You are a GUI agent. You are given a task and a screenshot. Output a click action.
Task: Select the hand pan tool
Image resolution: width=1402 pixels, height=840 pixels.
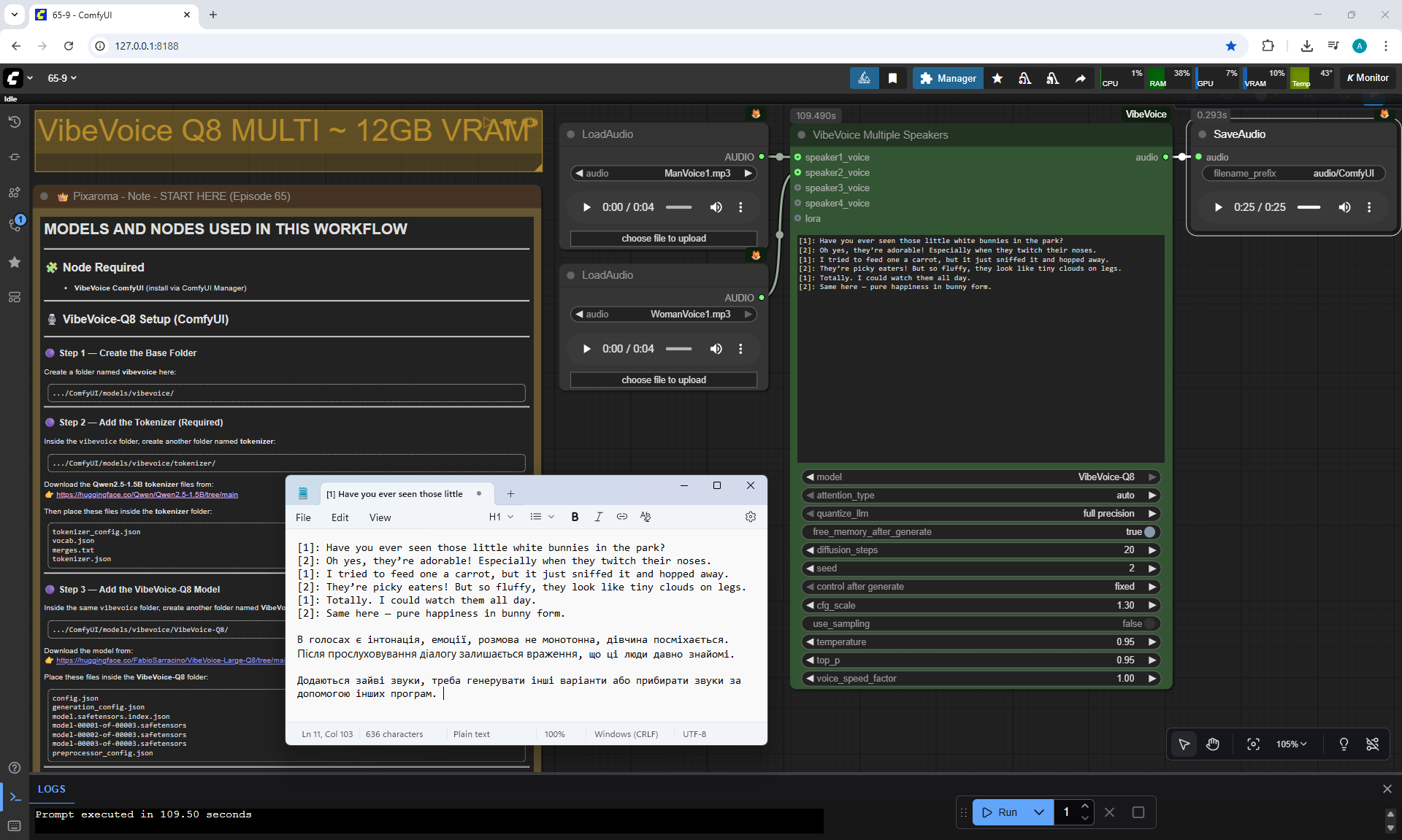tap(1213, 744)
